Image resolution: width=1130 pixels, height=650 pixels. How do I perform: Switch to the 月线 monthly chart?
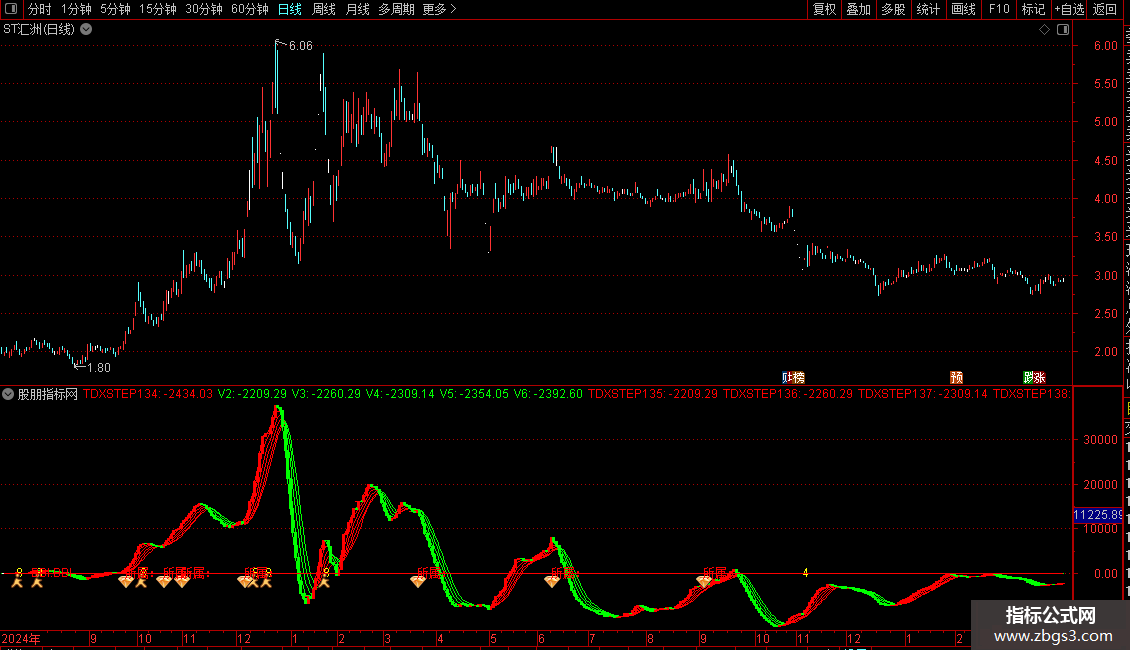tap(357, 9)
